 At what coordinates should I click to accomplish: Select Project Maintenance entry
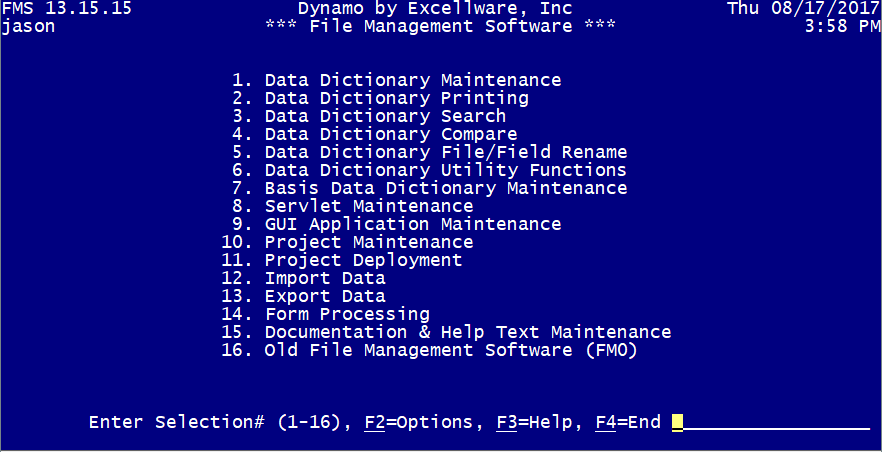[x=368, y=242]
